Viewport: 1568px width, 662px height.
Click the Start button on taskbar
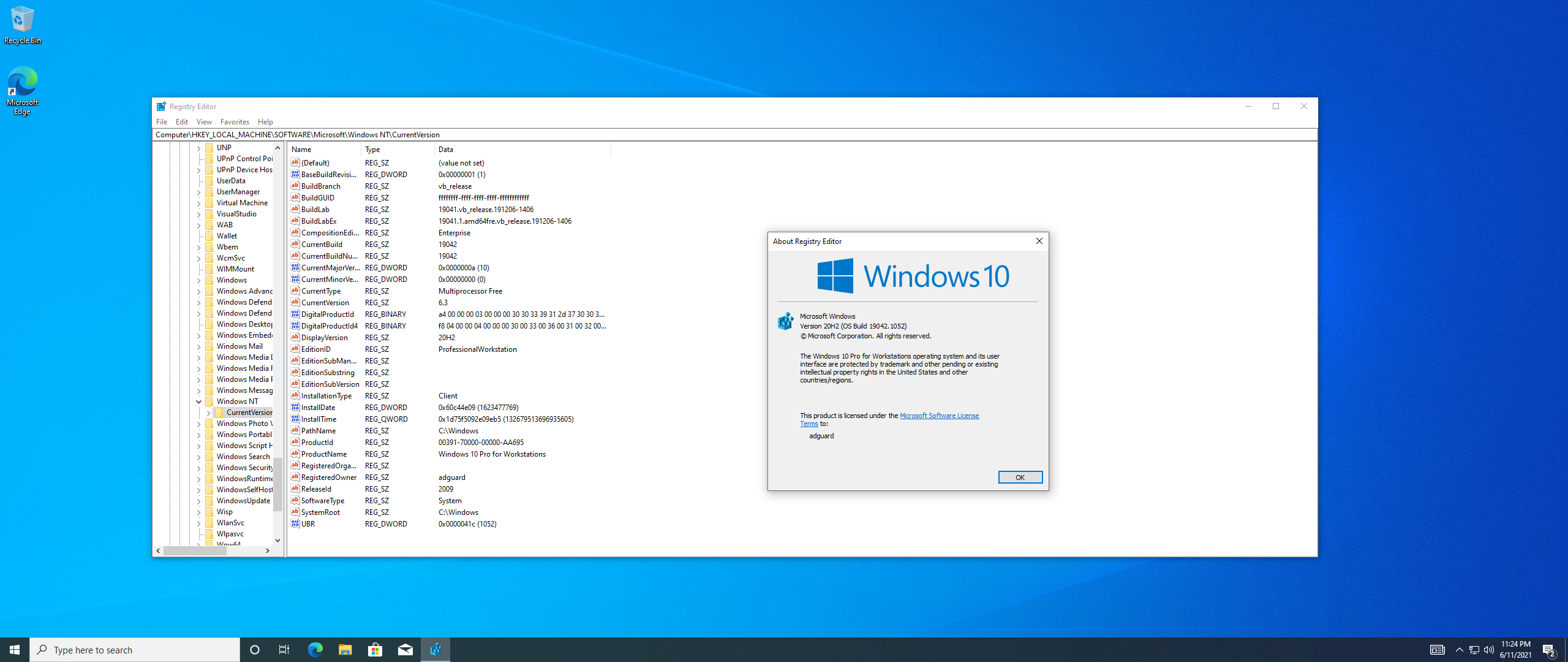tap(15, 650)
